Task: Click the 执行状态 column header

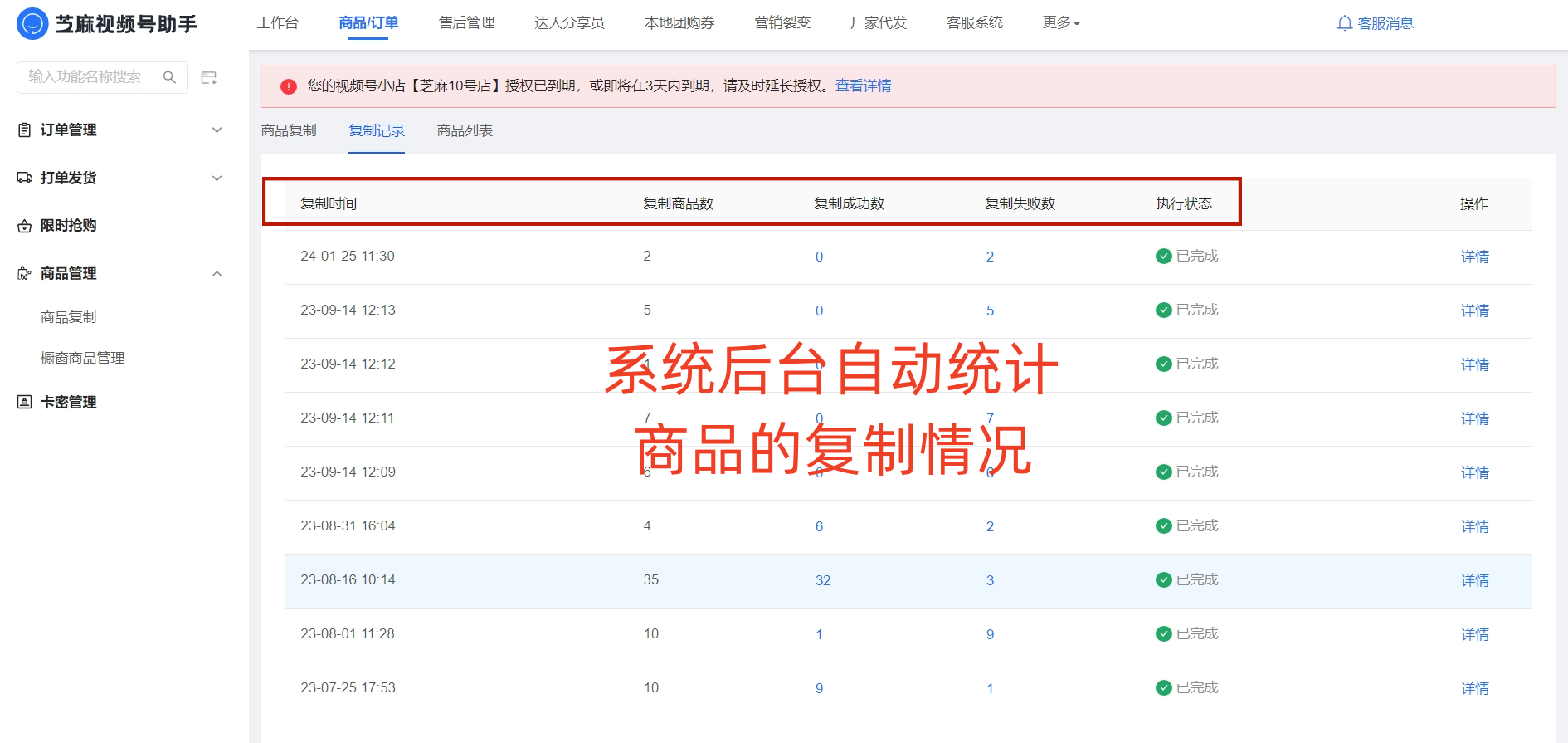Action: [x=1184, y=203]
